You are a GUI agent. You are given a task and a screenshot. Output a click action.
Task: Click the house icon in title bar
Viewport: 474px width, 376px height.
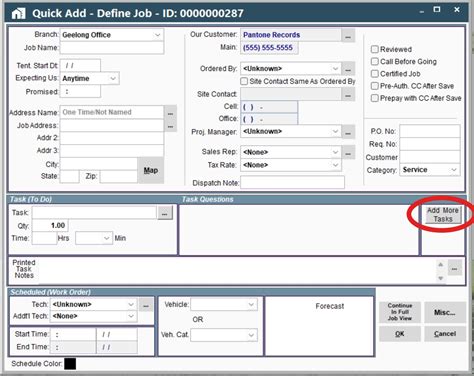click(x=18, y=14)
